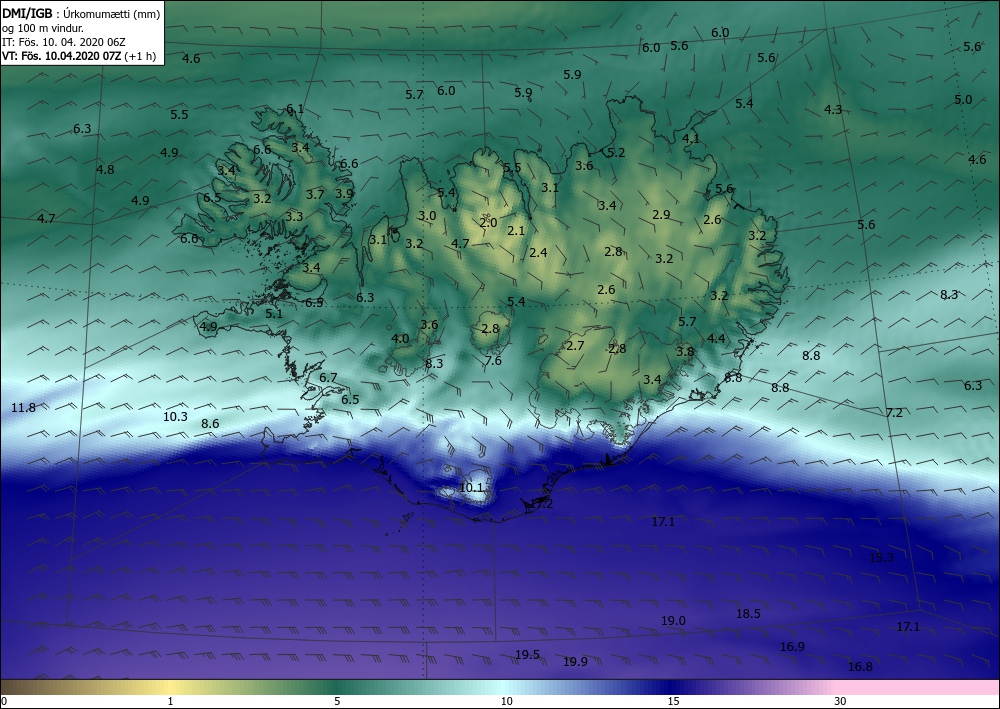Click the 11.8 value on the map
Viewport: 1000px width, 709px height.
click(24, 407)
